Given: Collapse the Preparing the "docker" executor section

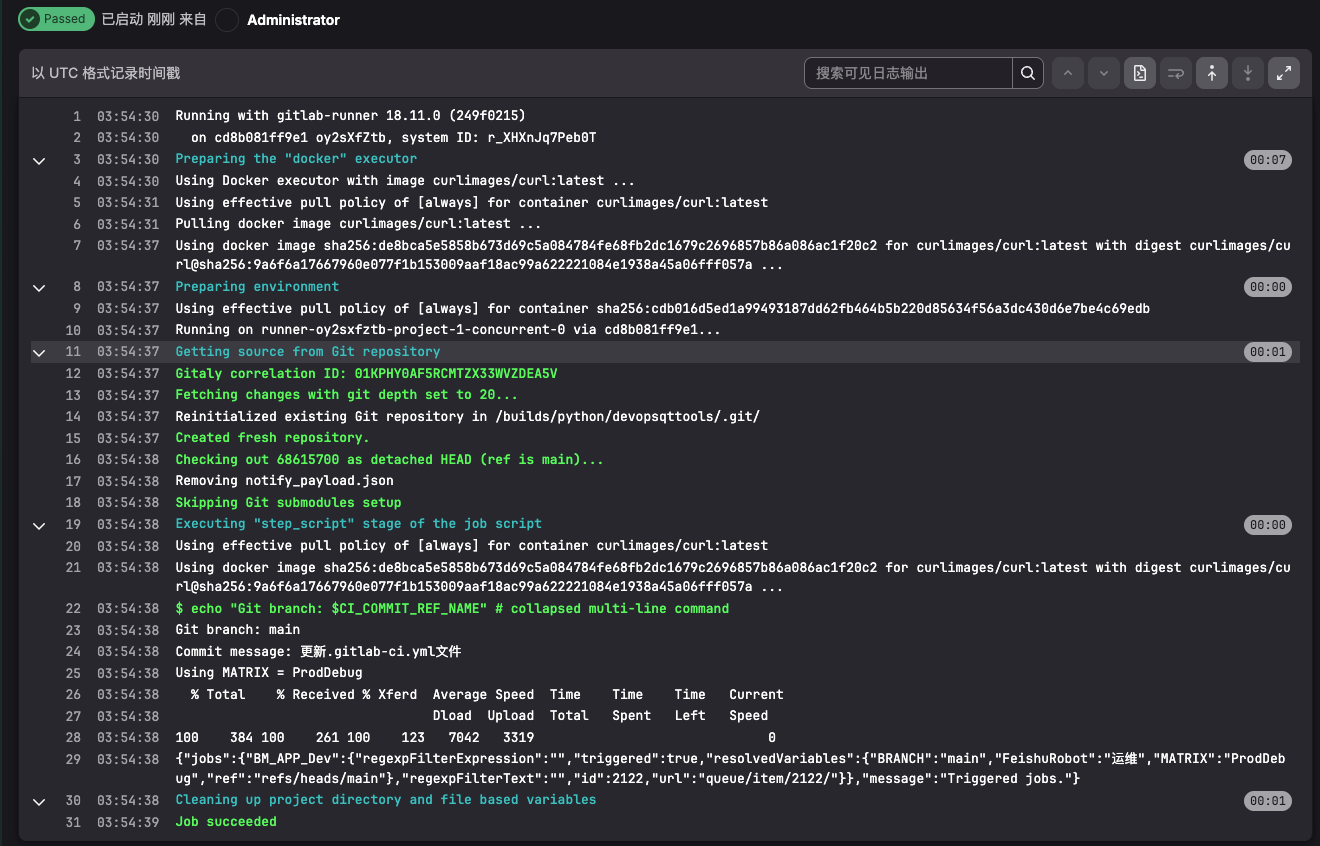Looking at the screenshot, I should coord(39,160).
